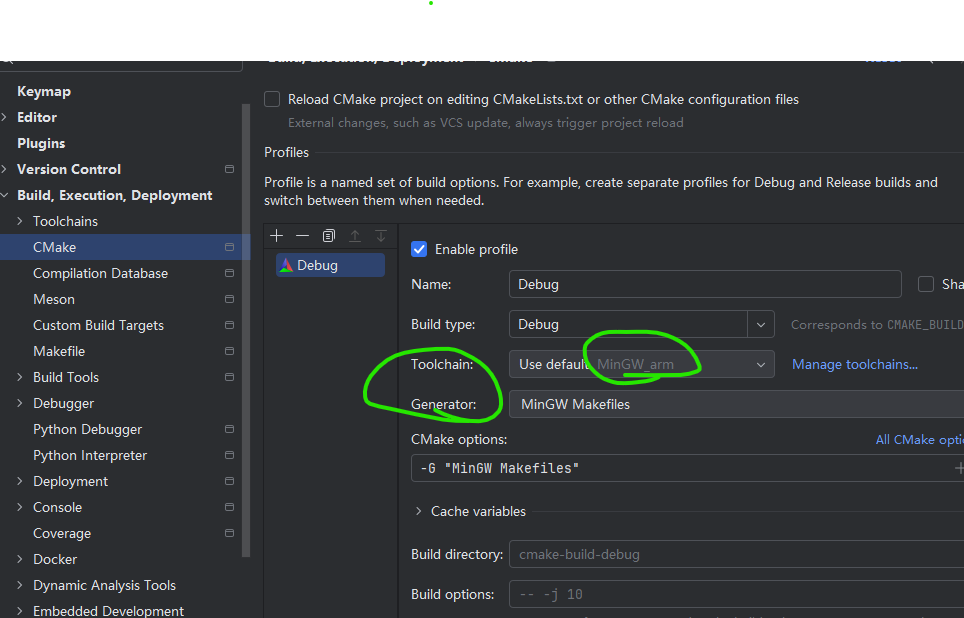
Task: Expand the Deployment tree node
Action: pyautogui.click(x=20, y=481)
